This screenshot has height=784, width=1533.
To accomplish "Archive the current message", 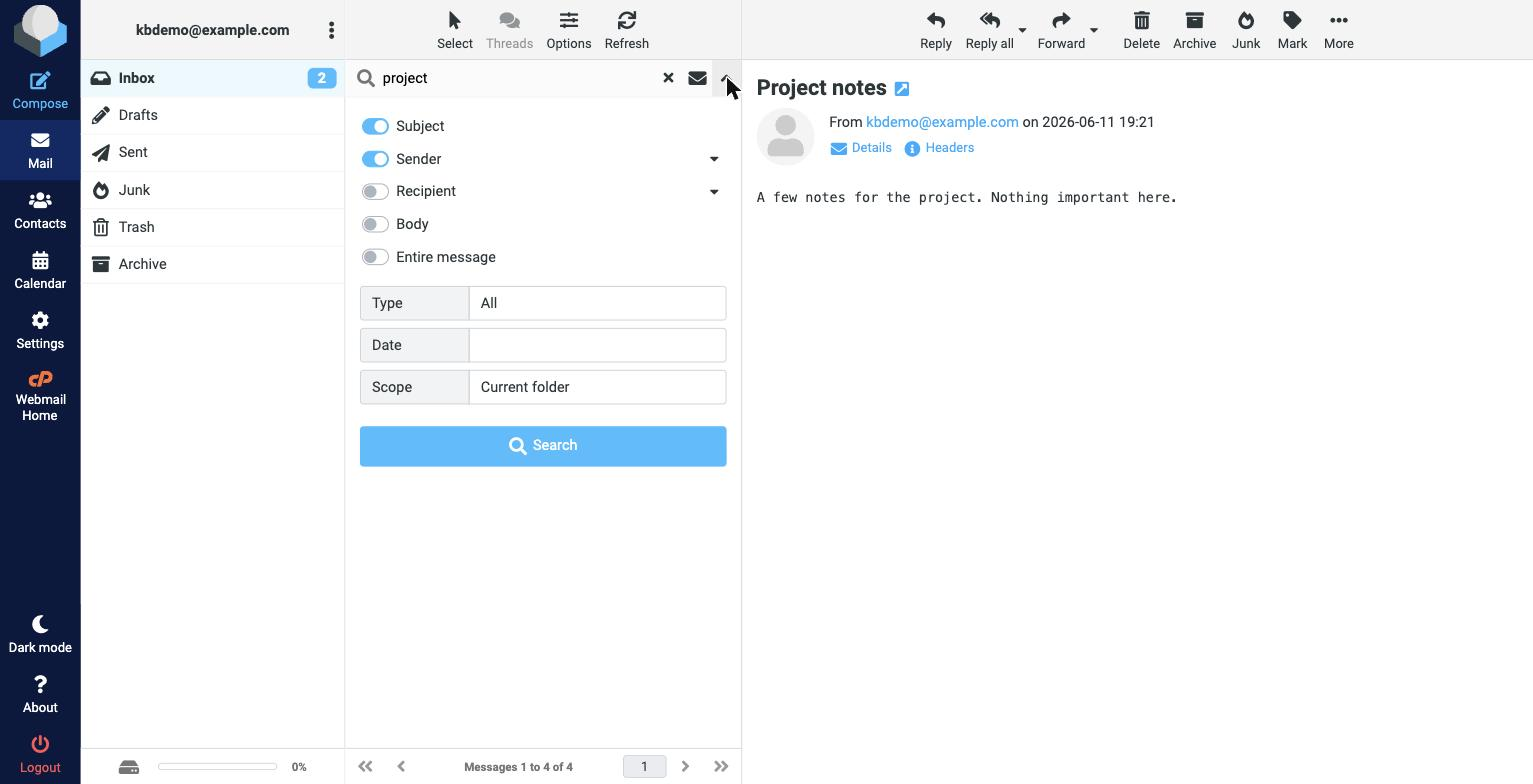I will (1194, 30).
